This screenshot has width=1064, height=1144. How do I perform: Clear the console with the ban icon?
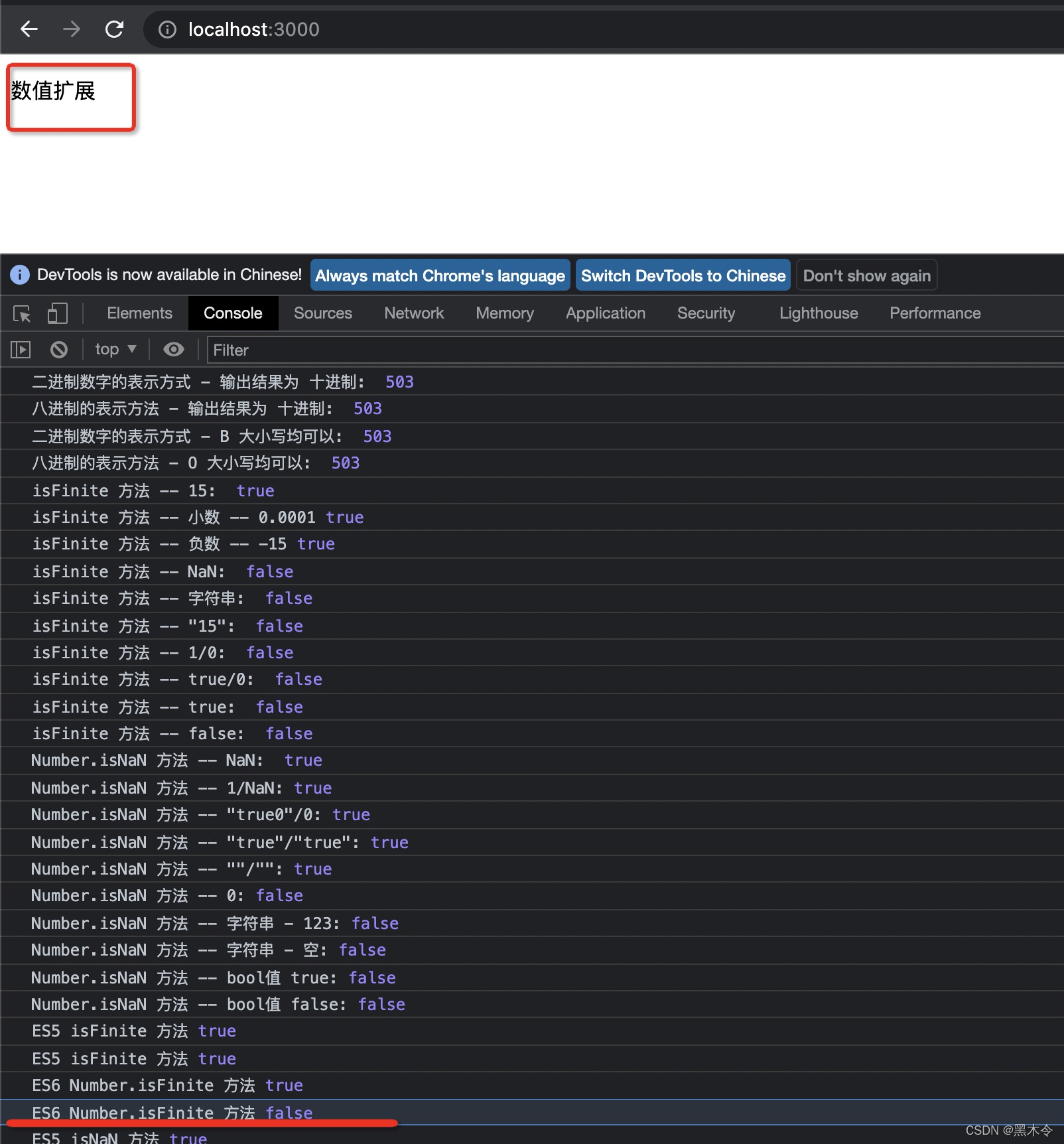pos(59,349)
